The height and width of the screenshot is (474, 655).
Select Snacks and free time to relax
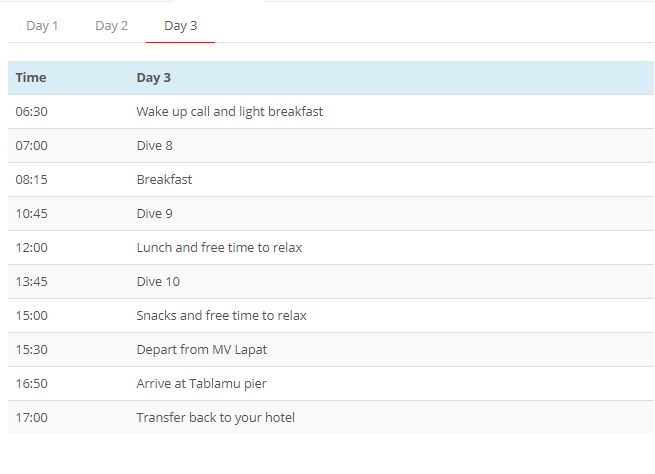221,315
